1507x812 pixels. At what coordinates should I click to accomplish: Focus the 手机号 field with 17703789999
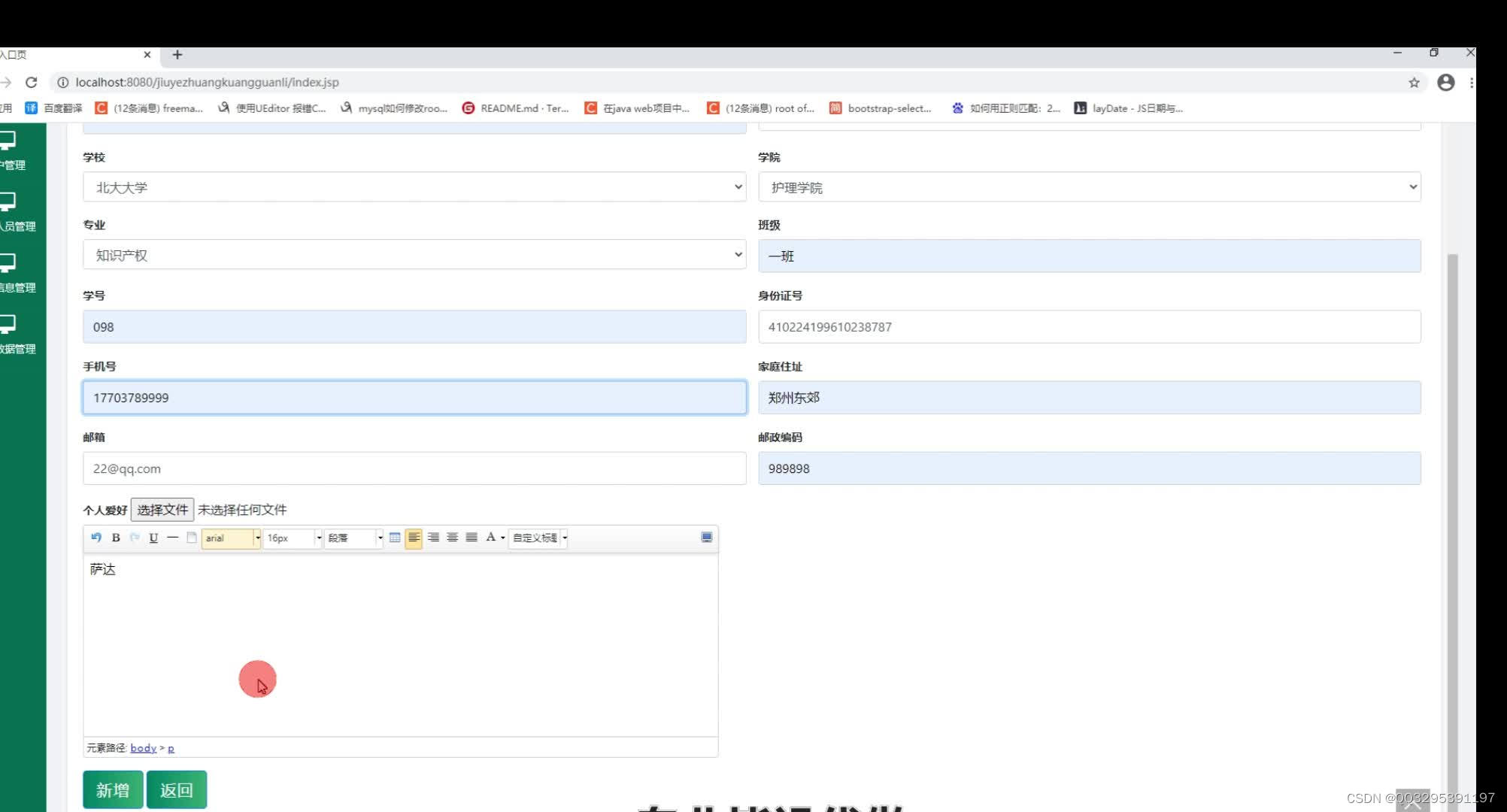click(x=414, y=397)
